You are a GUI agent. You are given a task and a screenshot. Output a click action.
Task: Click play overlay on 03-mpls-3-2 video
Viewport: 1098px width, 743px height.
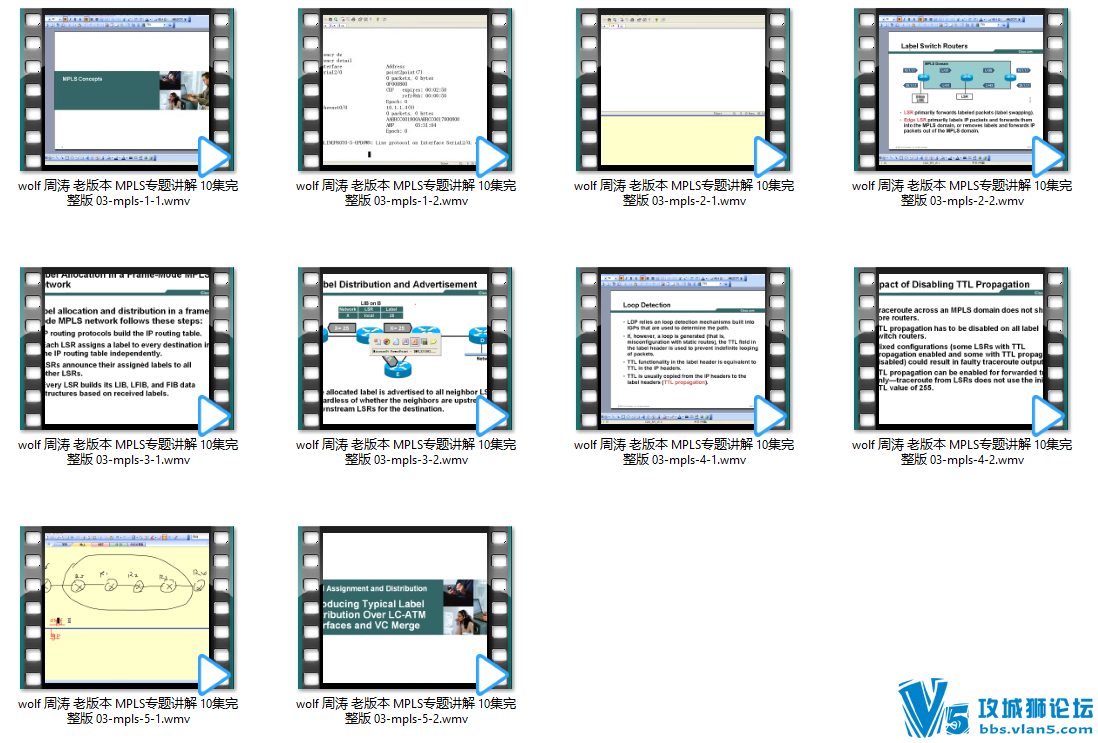pos(492,415)
